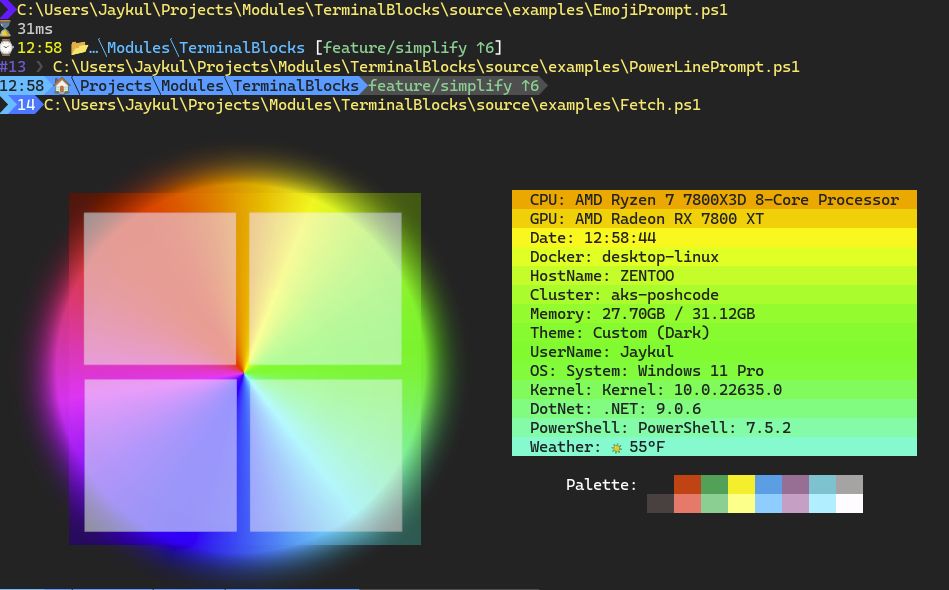Pick the dark charcoal palette swatch in bottom row
949x590 pixels.
[660, 503]
